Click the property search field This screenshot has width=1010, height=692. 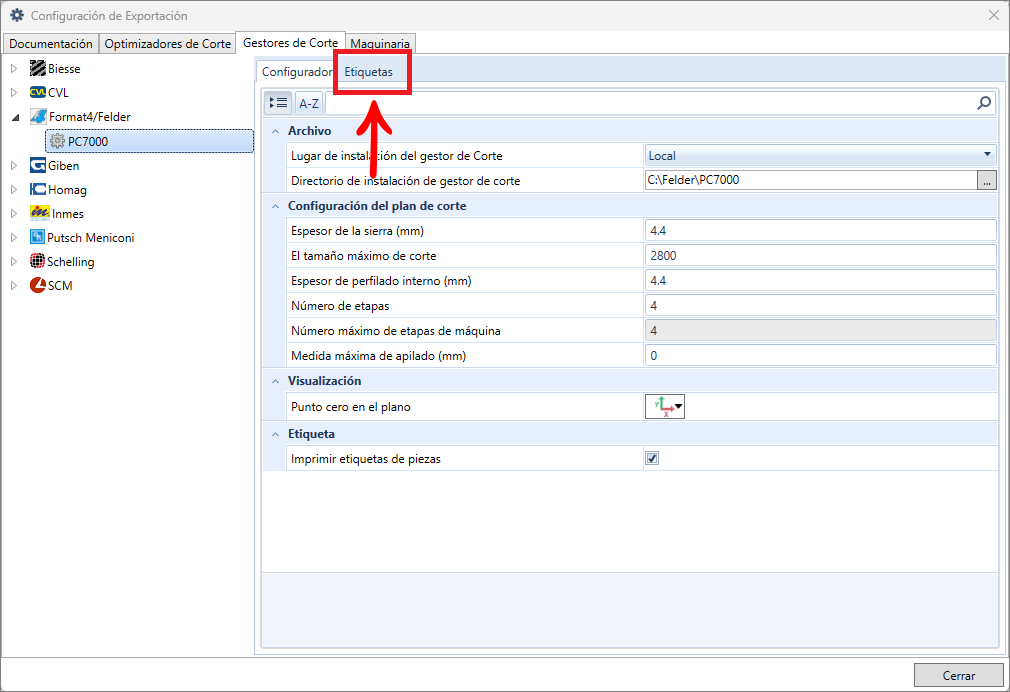tap(651, 103)
